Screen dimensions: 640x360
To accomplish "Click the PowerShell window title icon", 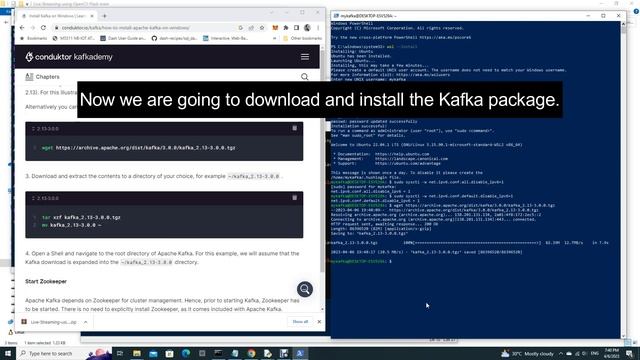I will pos(336,16).
